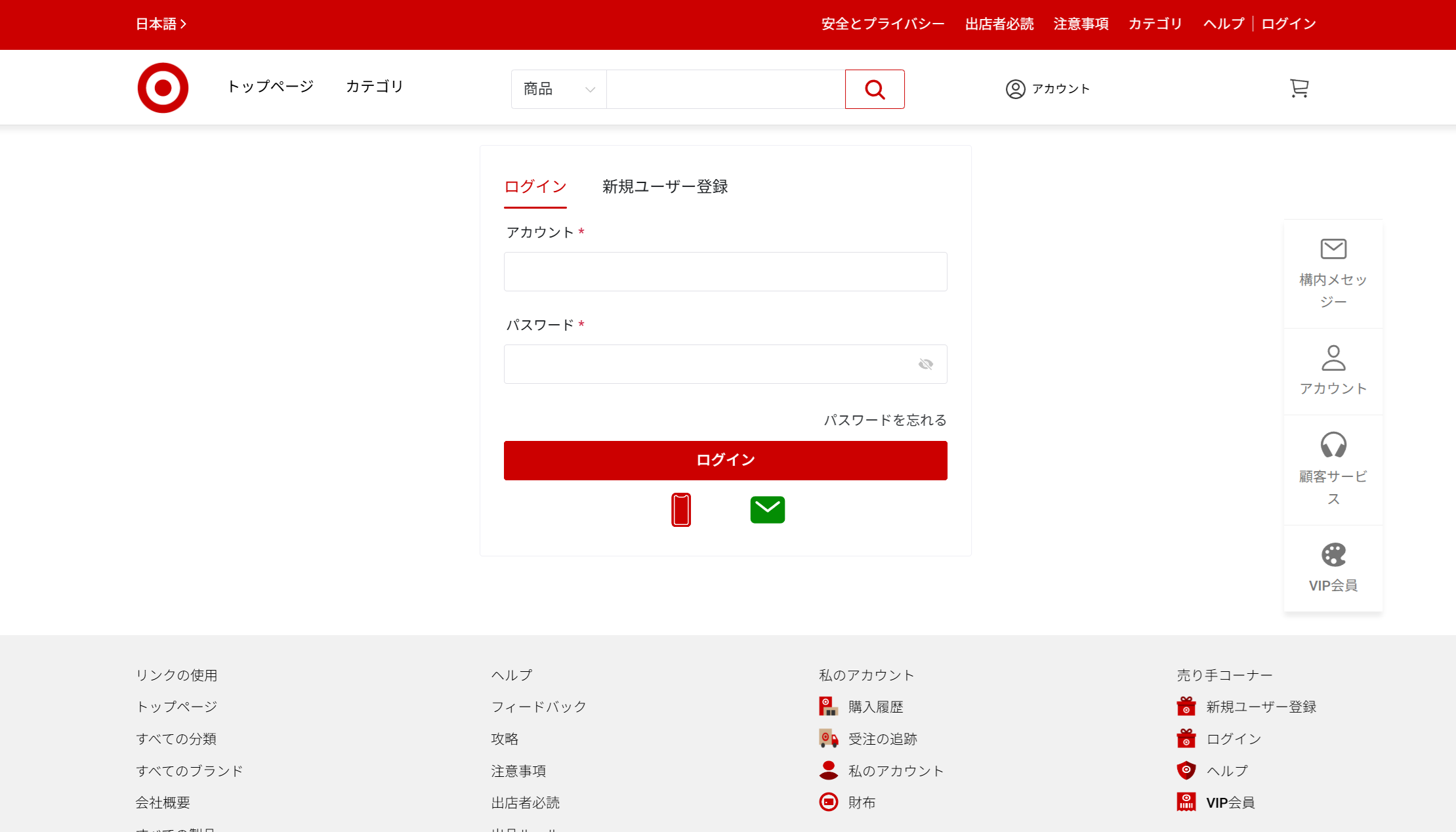Click the 購入履歴 footer link
1456x832 pixels.
click(875, 707)
